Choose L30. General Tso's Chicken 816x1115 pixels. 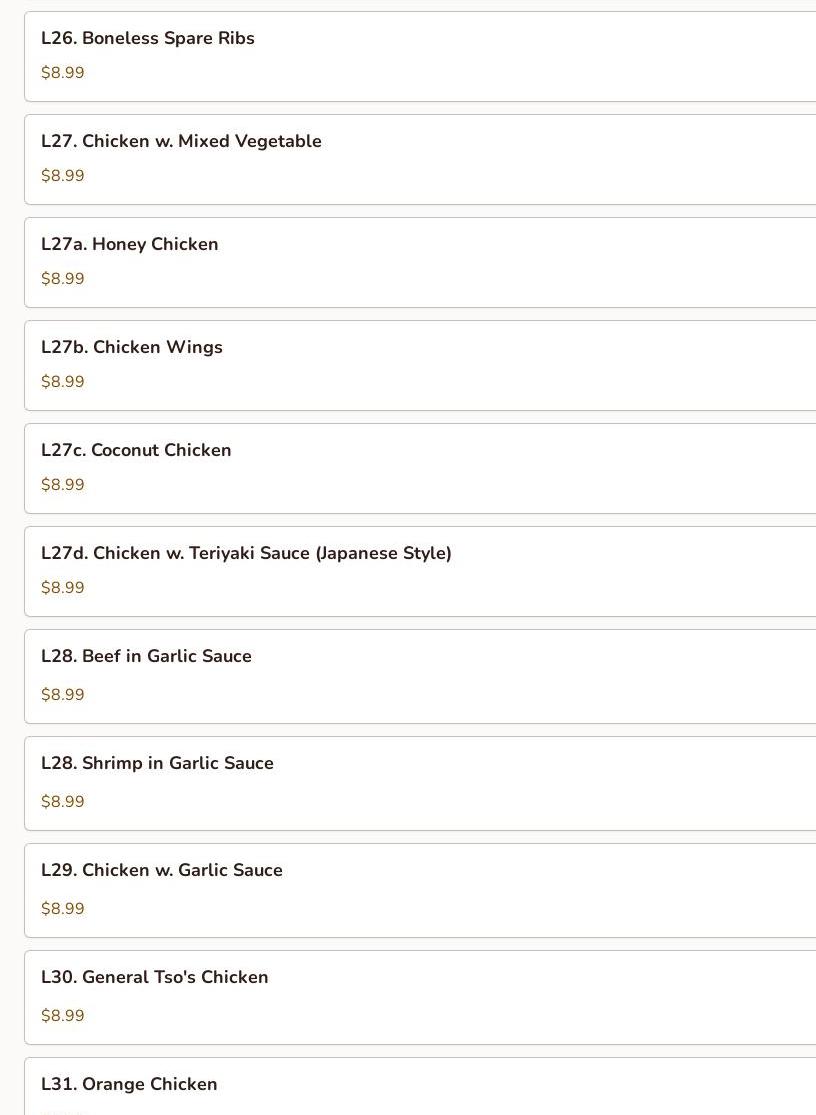pyautogui.click(x=420, y=998)
